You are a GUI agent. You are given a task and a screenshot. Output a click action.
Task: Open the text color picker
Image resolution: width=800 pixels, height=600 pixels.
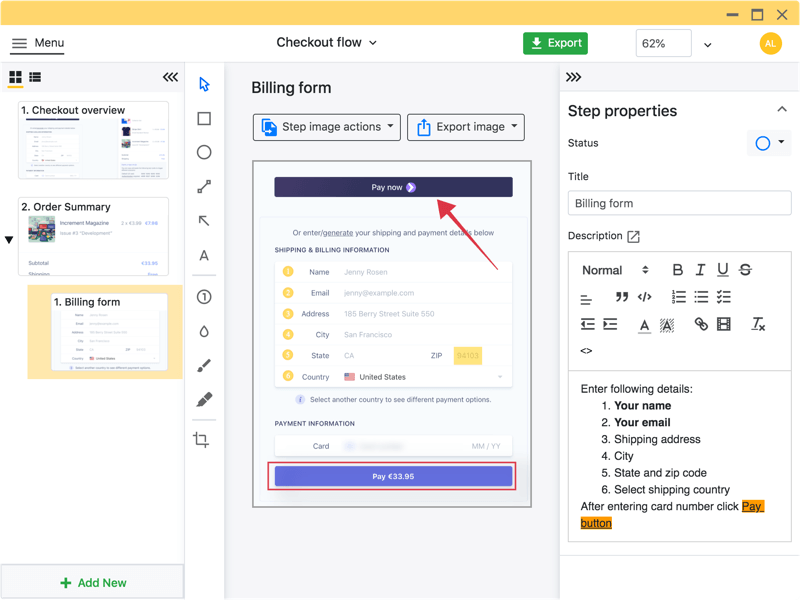tap(645, 326)
